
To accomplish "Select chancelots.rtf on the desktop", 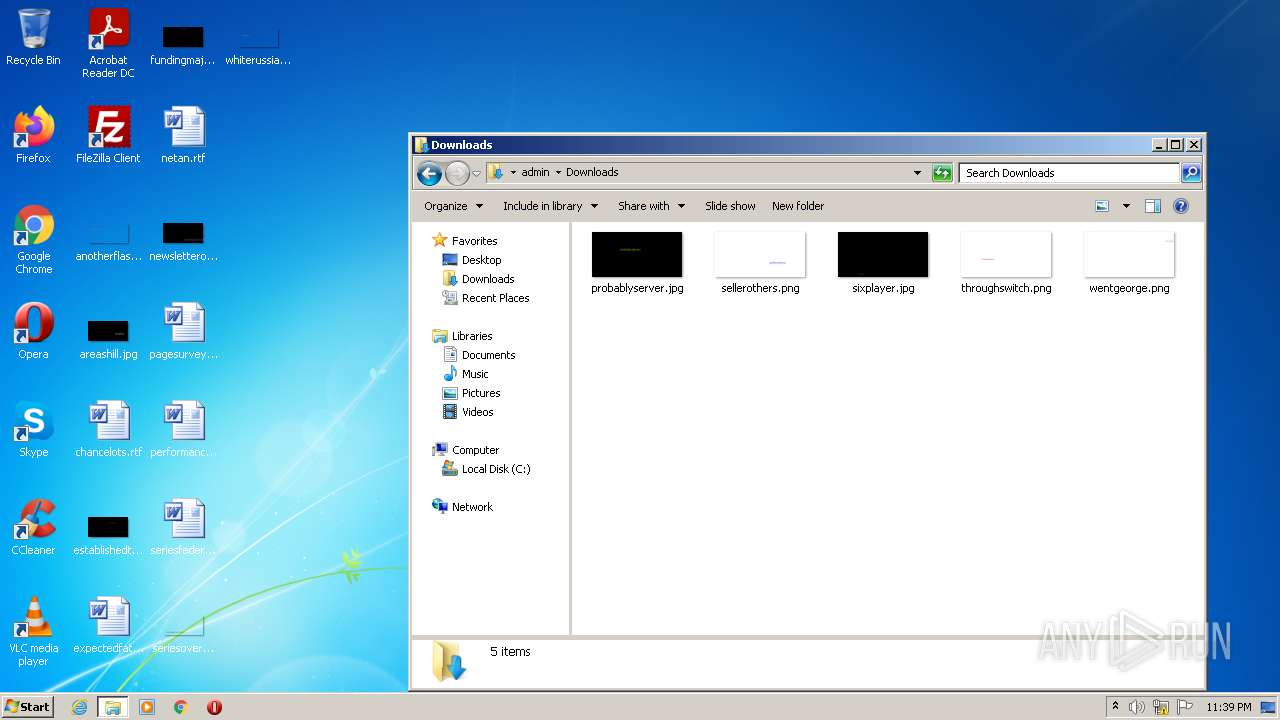I will 108,430.
